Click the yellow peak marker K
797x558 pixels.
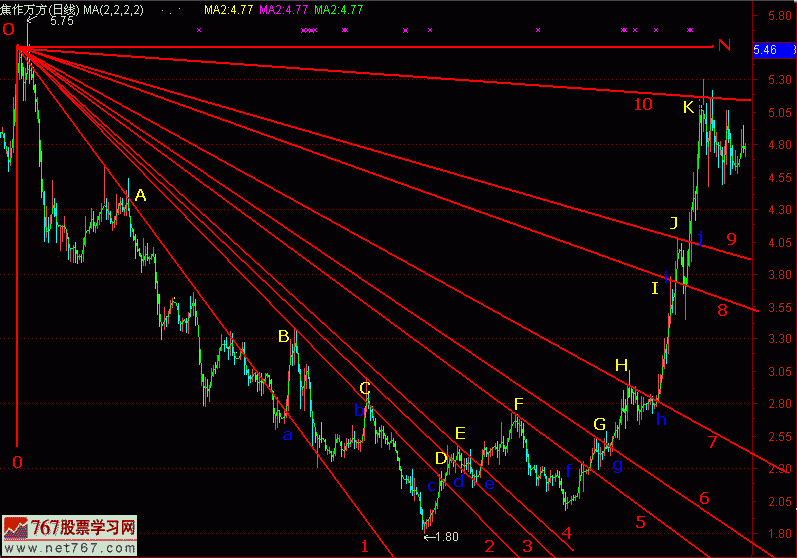click(688, 107)
